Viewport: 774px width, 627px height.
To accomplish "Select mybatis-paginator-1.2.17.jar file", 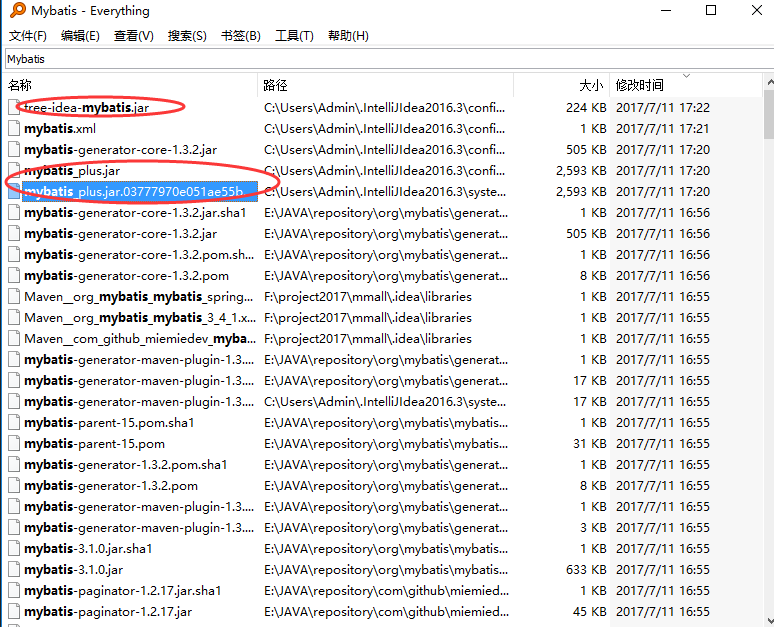I will tap(108, 612).
